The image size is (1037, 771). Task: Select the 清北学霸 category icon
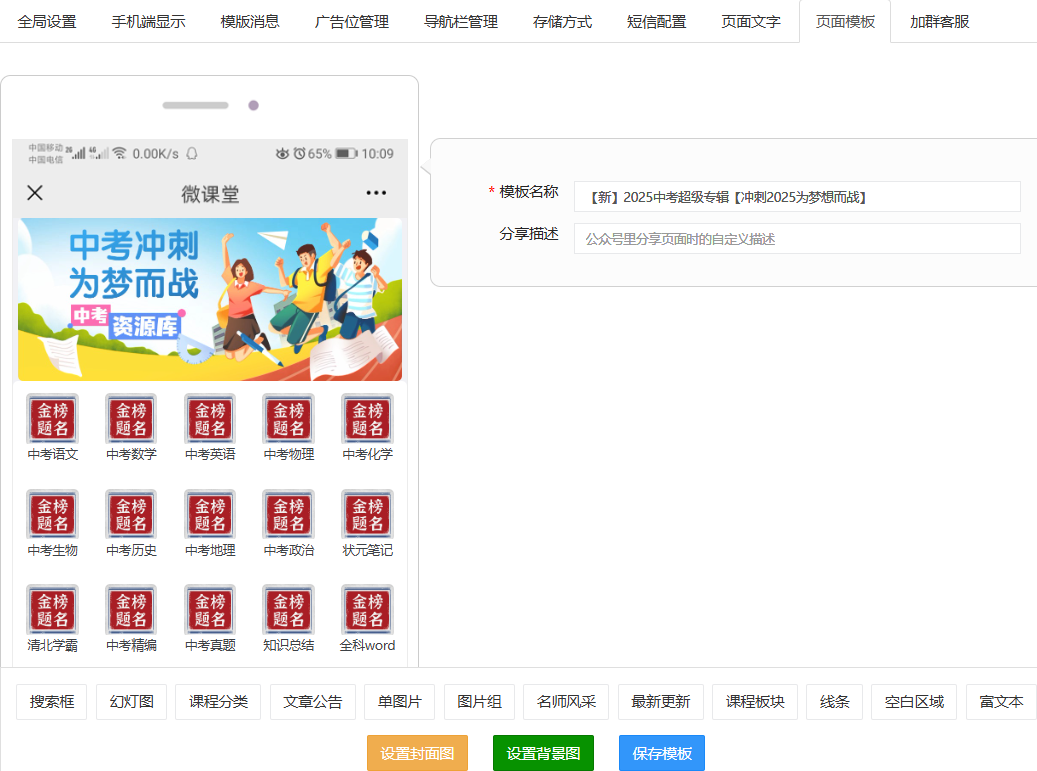tap(52, 610)
